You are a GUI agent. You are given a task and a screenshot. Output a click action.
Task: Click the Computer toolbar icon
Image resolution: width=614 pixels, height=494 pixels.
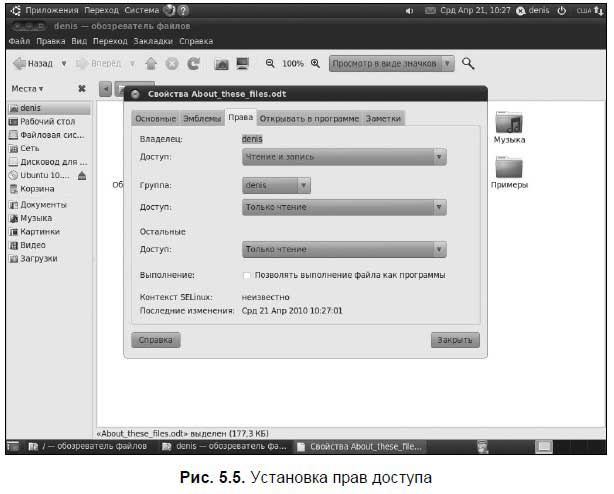[243, 63]
